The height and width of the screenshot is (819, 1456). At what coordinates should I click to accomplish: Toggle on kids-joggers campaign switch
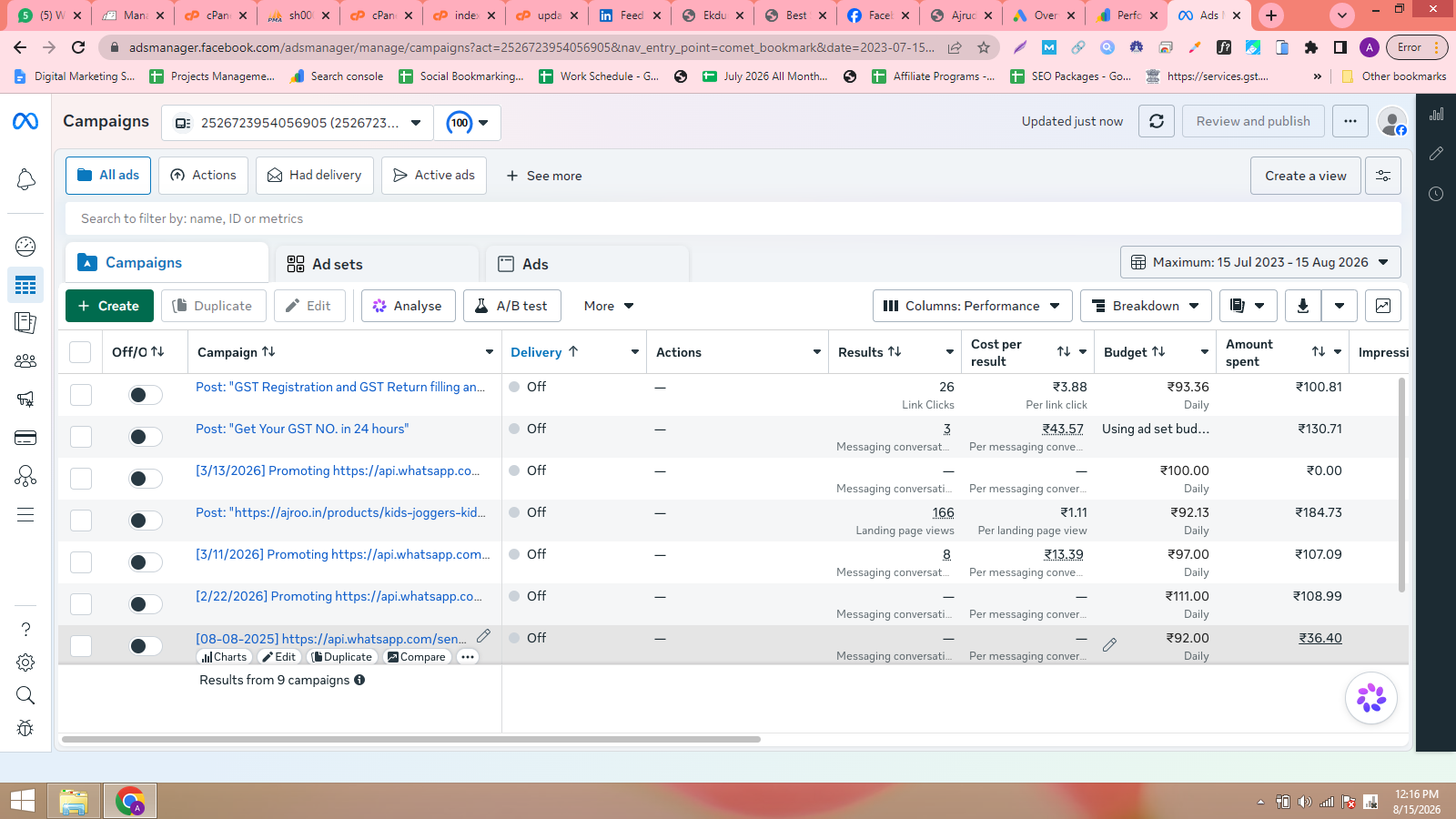(146, 521)
